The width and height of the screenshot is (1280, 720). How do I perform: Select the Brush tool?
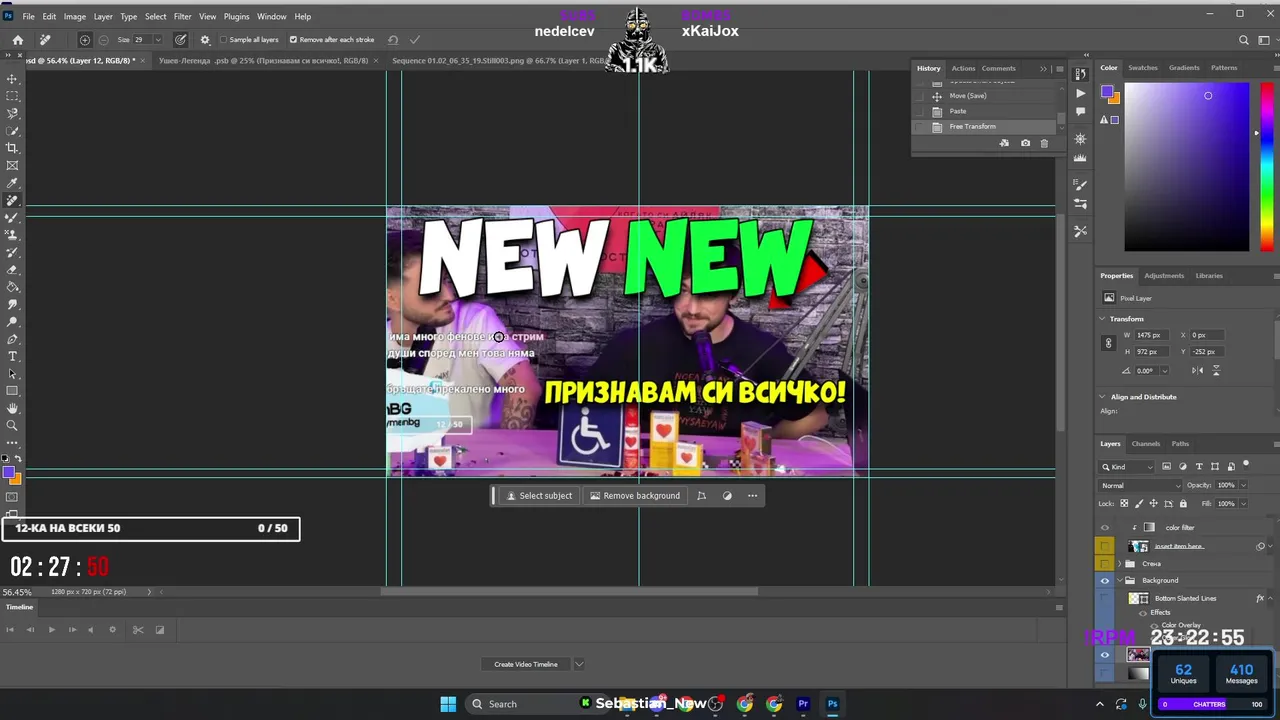click(12, 217)
